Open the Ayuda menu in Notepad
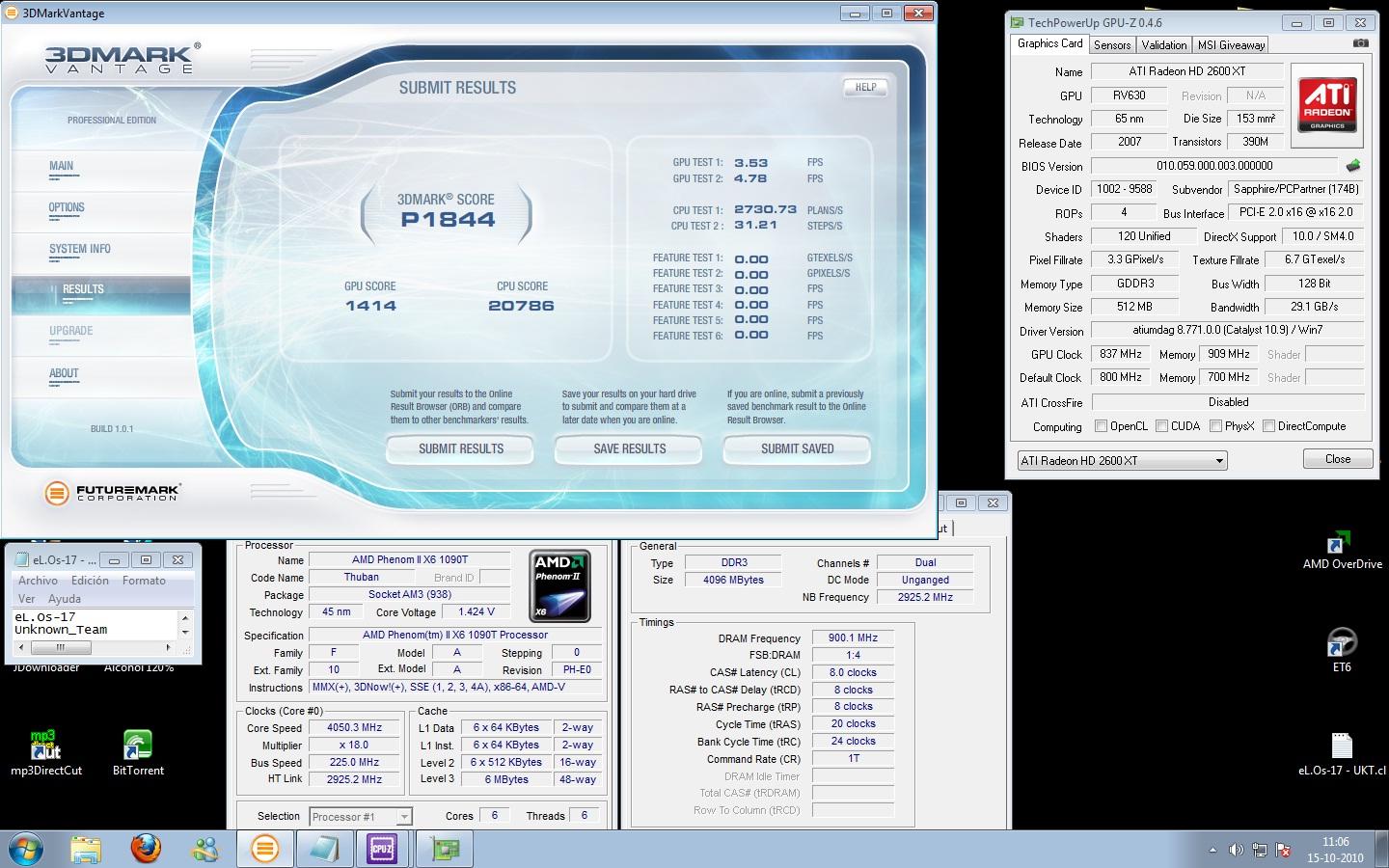 pyautogui.click(x=65, y=598)
